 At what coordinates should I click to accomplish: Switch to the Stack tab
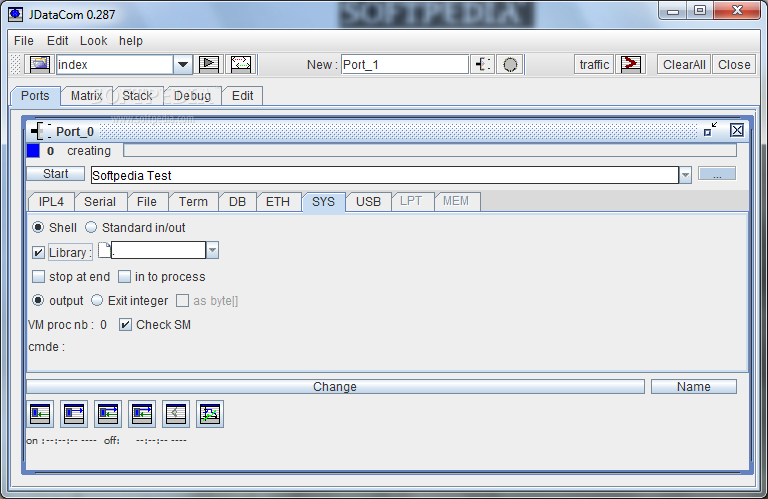pos(138,95)
